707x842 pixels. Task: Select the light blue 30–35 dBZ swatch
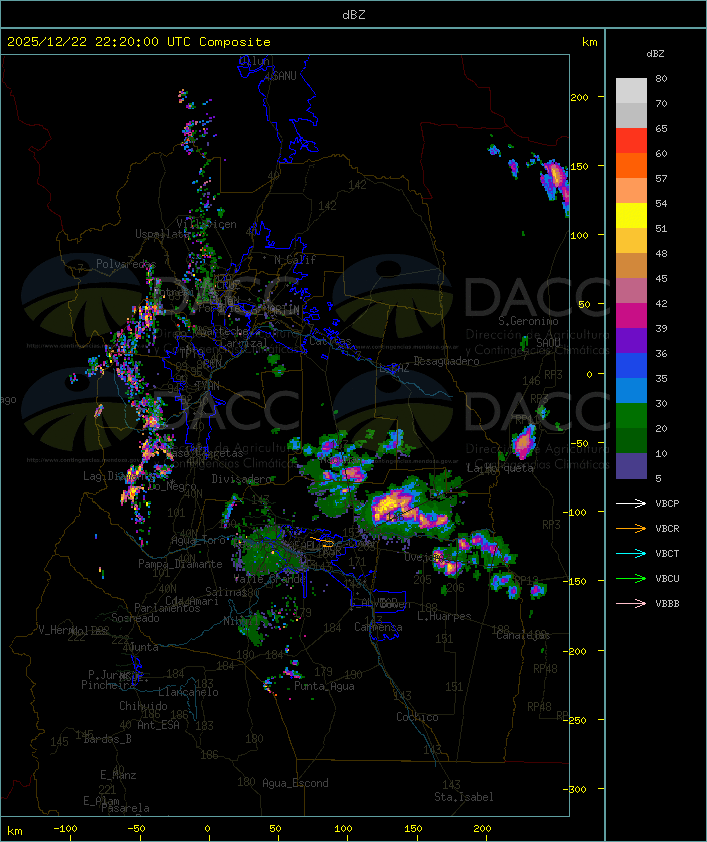point(631,390)
